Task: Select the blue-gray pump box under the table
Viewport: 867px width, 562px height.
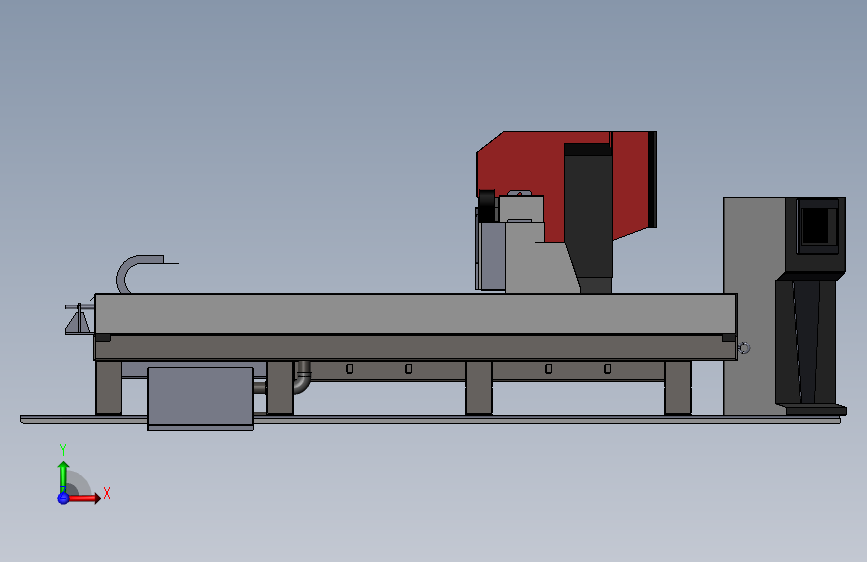Action: (x=200, y=398)
